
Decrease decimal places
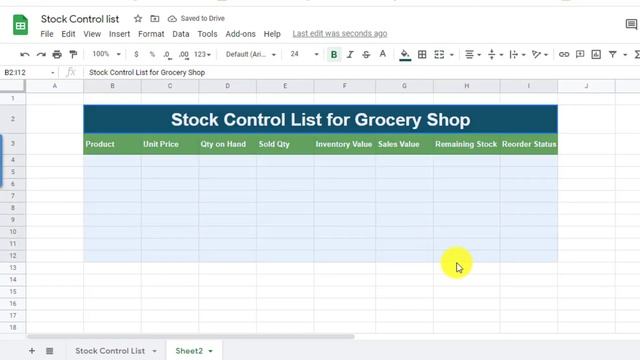tap(167, 54)
